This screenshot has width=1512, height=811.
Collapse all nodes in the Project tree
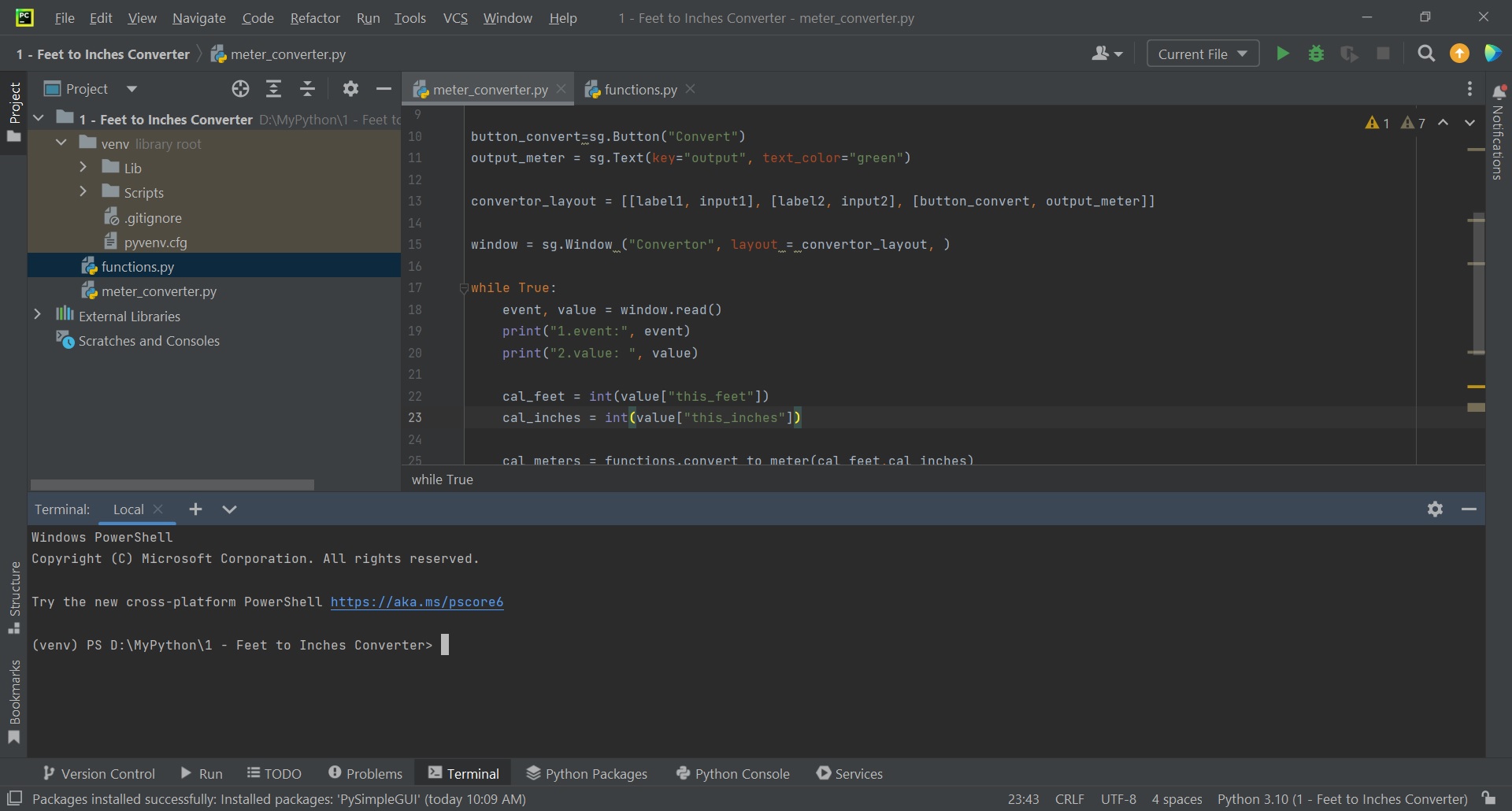tap(307, 88)
